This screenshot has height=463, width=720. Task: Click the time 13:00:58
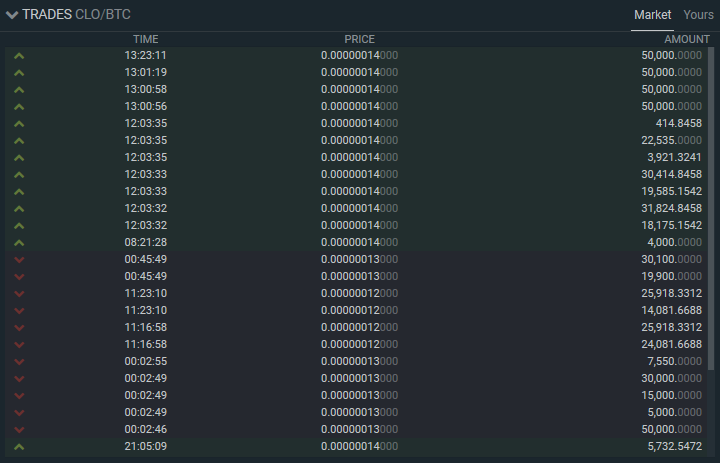(x=146, y=89)
